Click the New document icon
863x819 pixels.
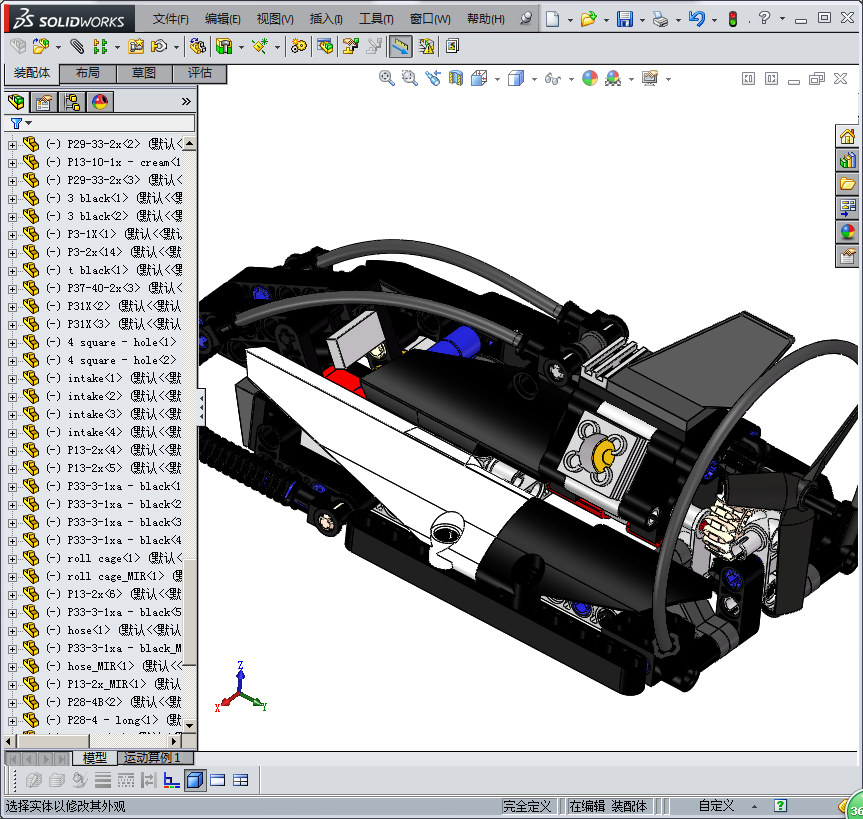tap(552, 19)
